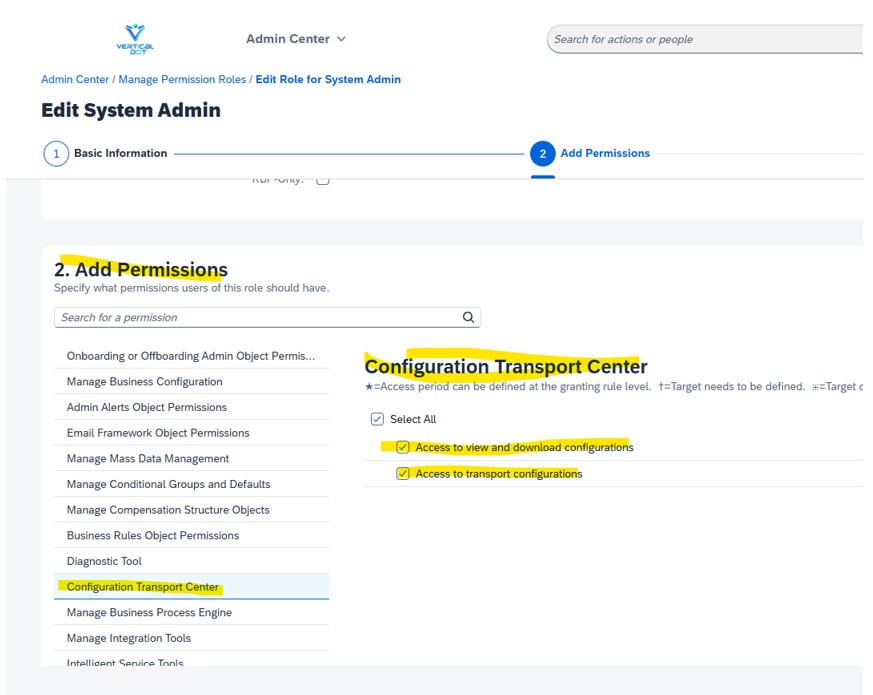This screenshot has width=873, height=695.
Task: Uncheck Access to transport configurations checkbox
Action: pyautogui.click(x=403, y=474)
